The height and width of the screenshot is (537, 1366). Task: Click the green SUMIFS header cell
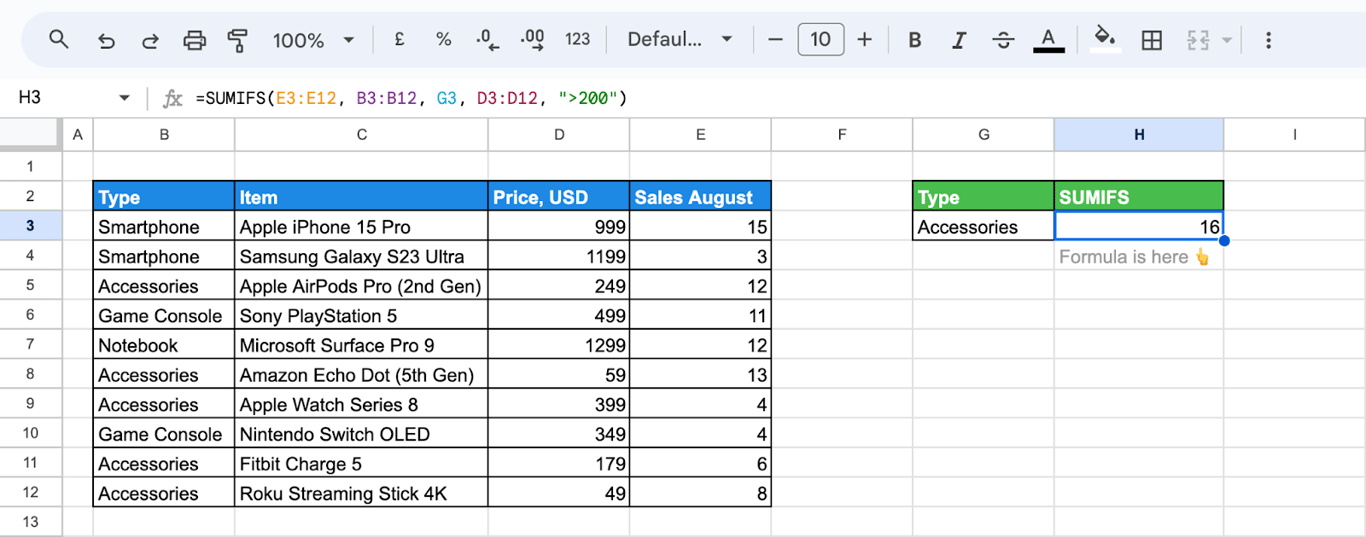1139,197
